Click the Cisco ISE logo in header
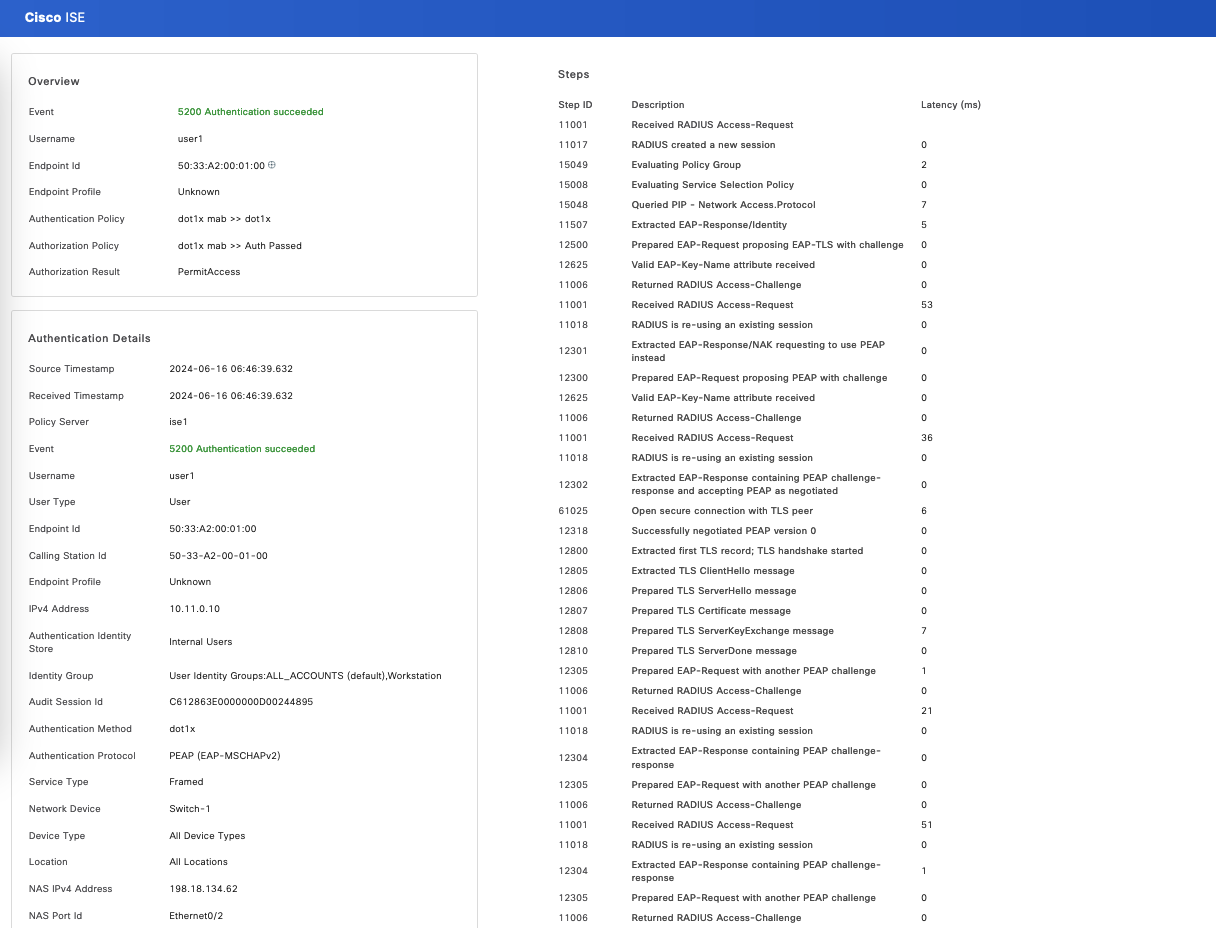This screenshot has height=928, width=1216. [55, 18]
